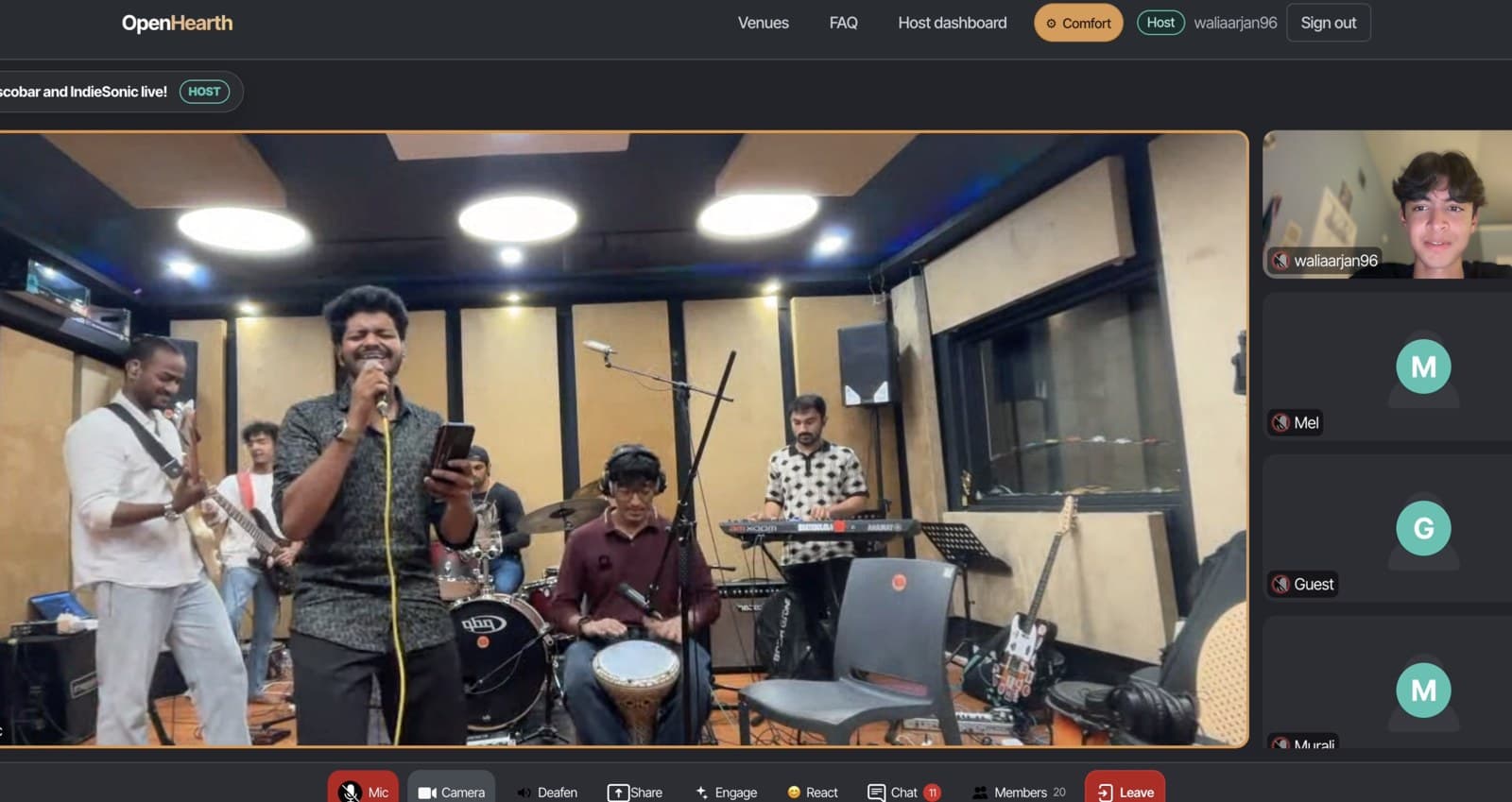Click the OpenHearth logo
The height and width of the screenshot is (802, 1512).
point(177,23)
